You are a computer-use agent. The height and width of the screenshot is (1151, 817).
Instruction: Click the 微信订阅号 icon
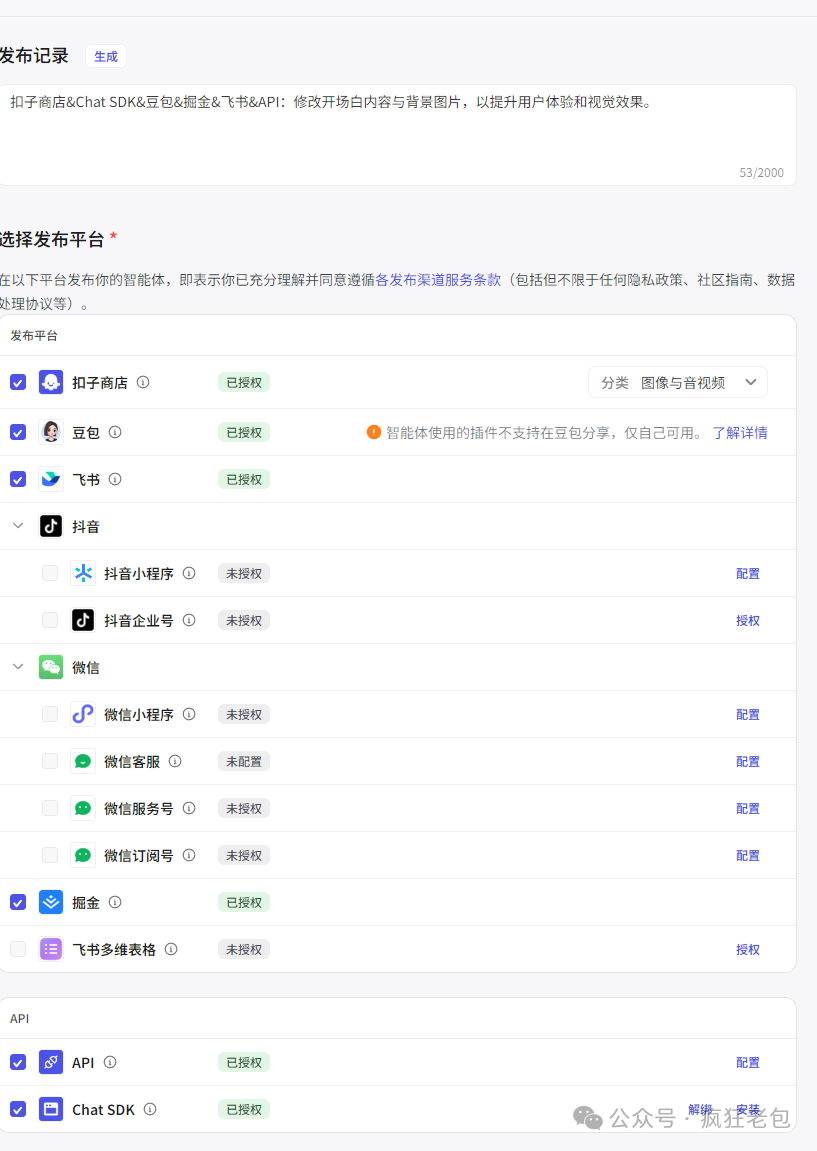(x=83, y=855)
